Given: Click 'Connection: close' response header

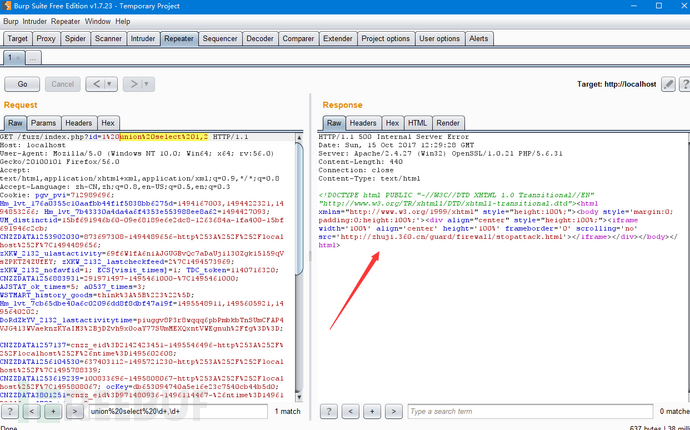Looking at the screenshot, I should [356, 170].
